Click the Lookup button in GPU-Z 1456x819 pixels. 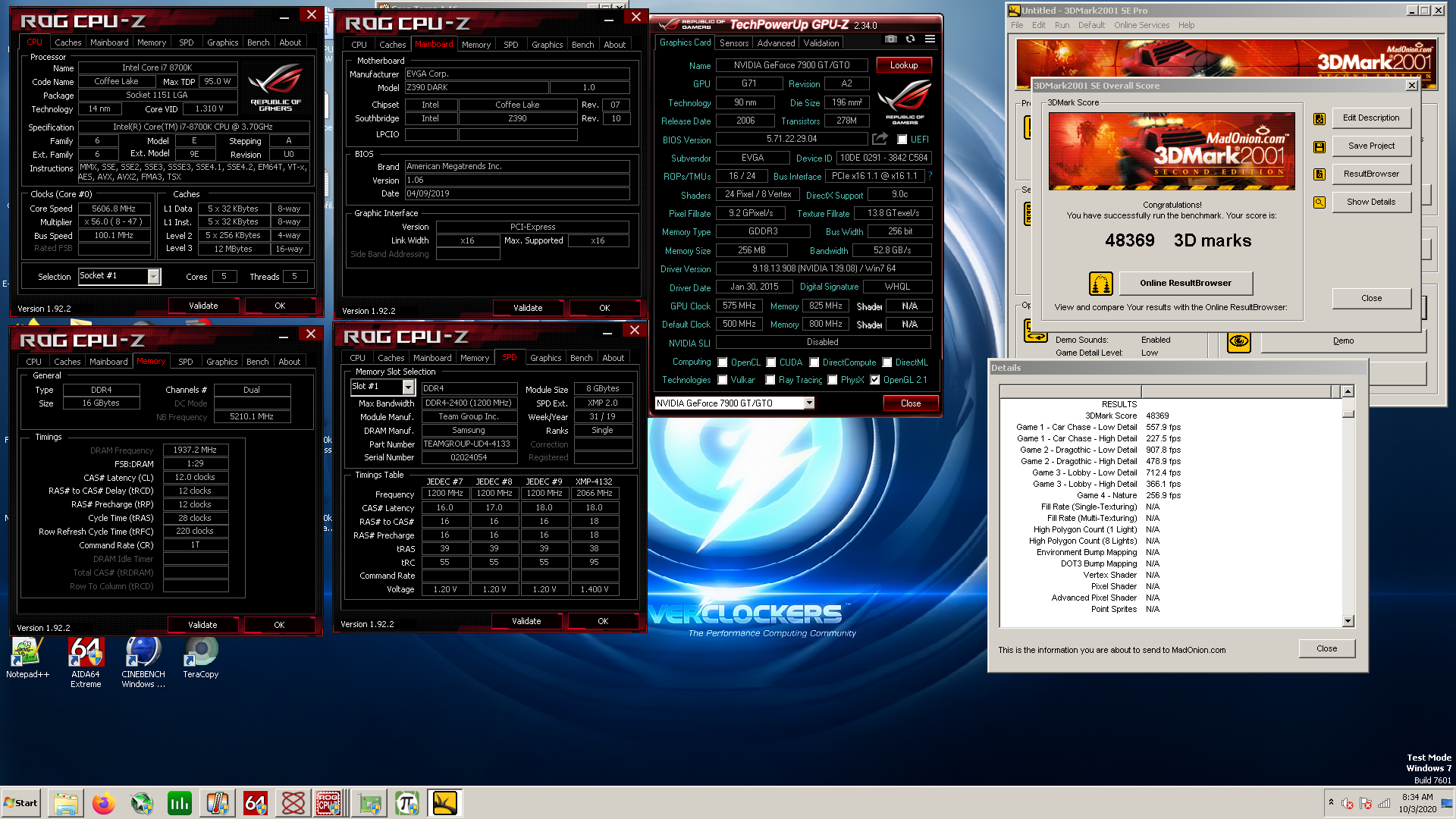point(904,65)
